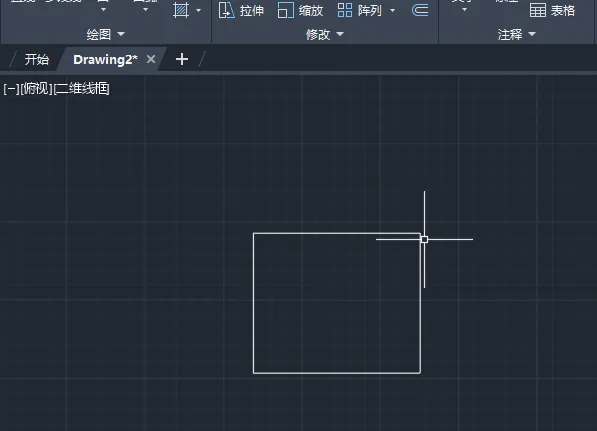
Task: Close the Drawing2* tab
Action: tap(151, 59)
